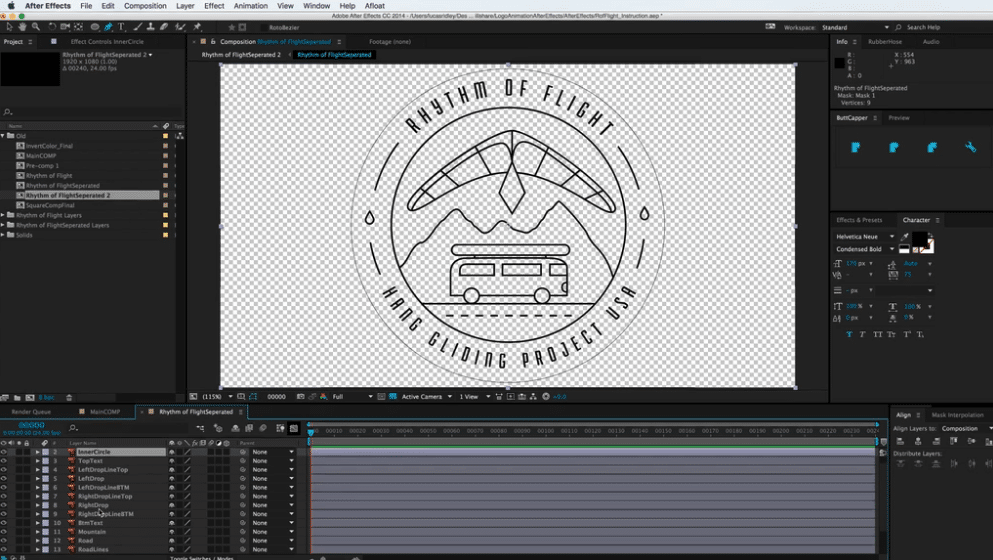The height and width of the screenshot is (560, 993).
Task: Select the Selection arrow tool
Action: (x=9, y=27)
